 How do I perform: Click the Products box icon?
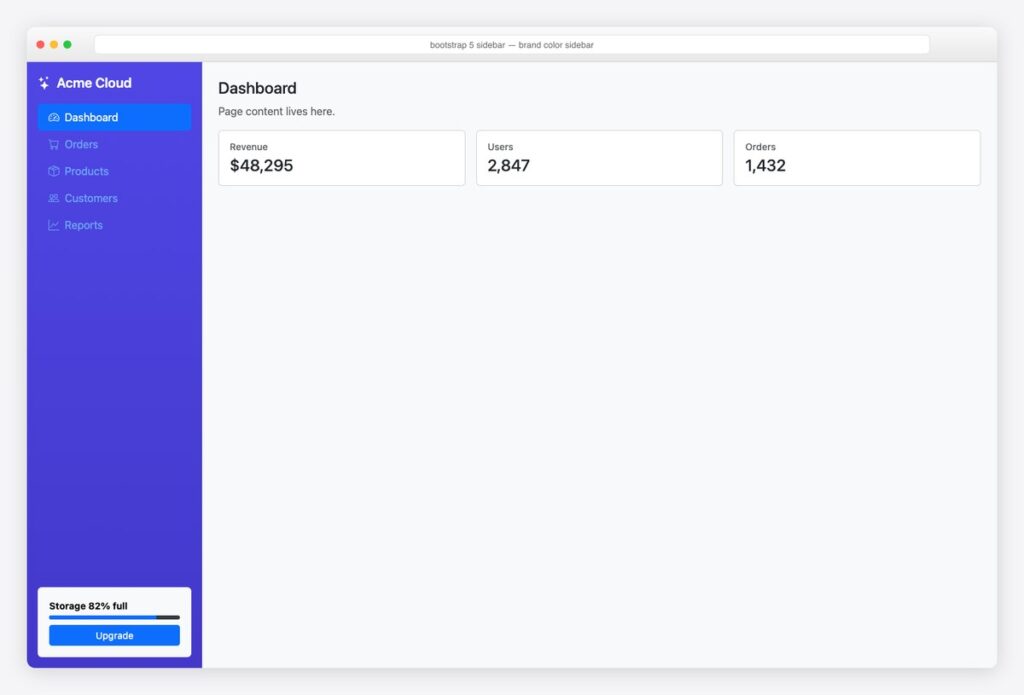[54, 171]
